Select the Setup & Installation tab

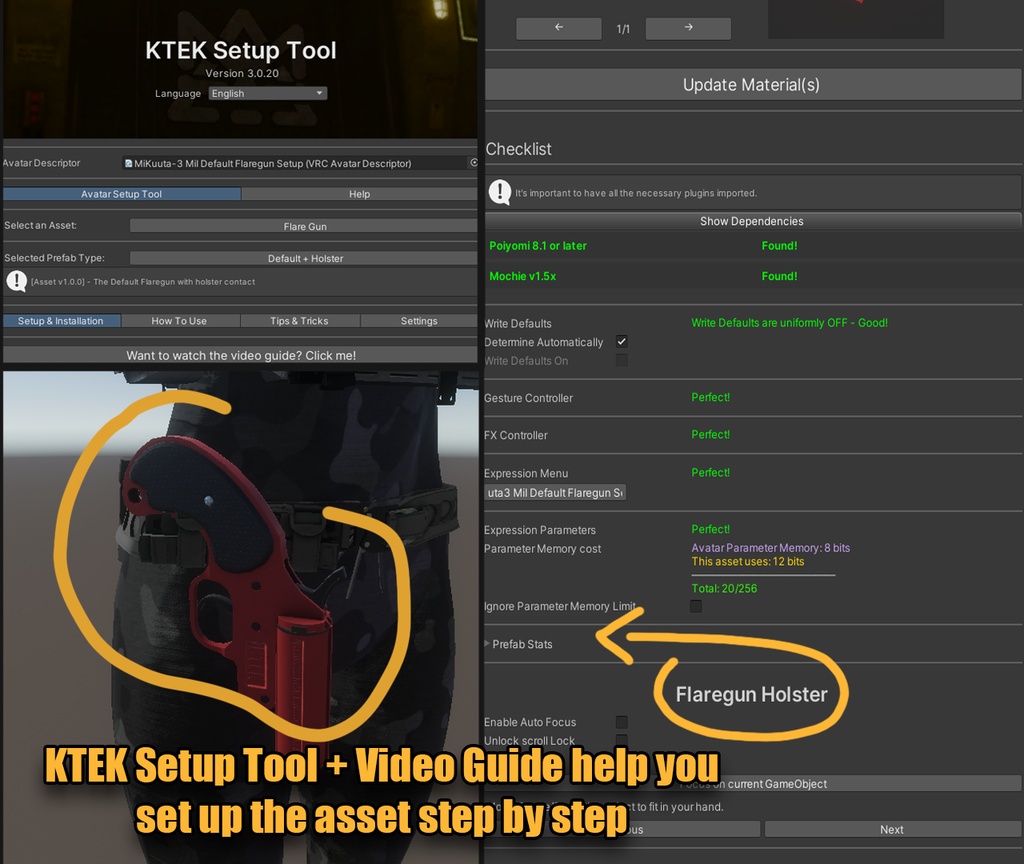[x=61, y=321]
